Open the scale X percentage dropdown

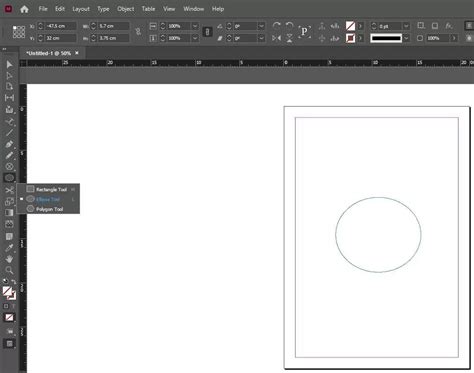point(195,26)
